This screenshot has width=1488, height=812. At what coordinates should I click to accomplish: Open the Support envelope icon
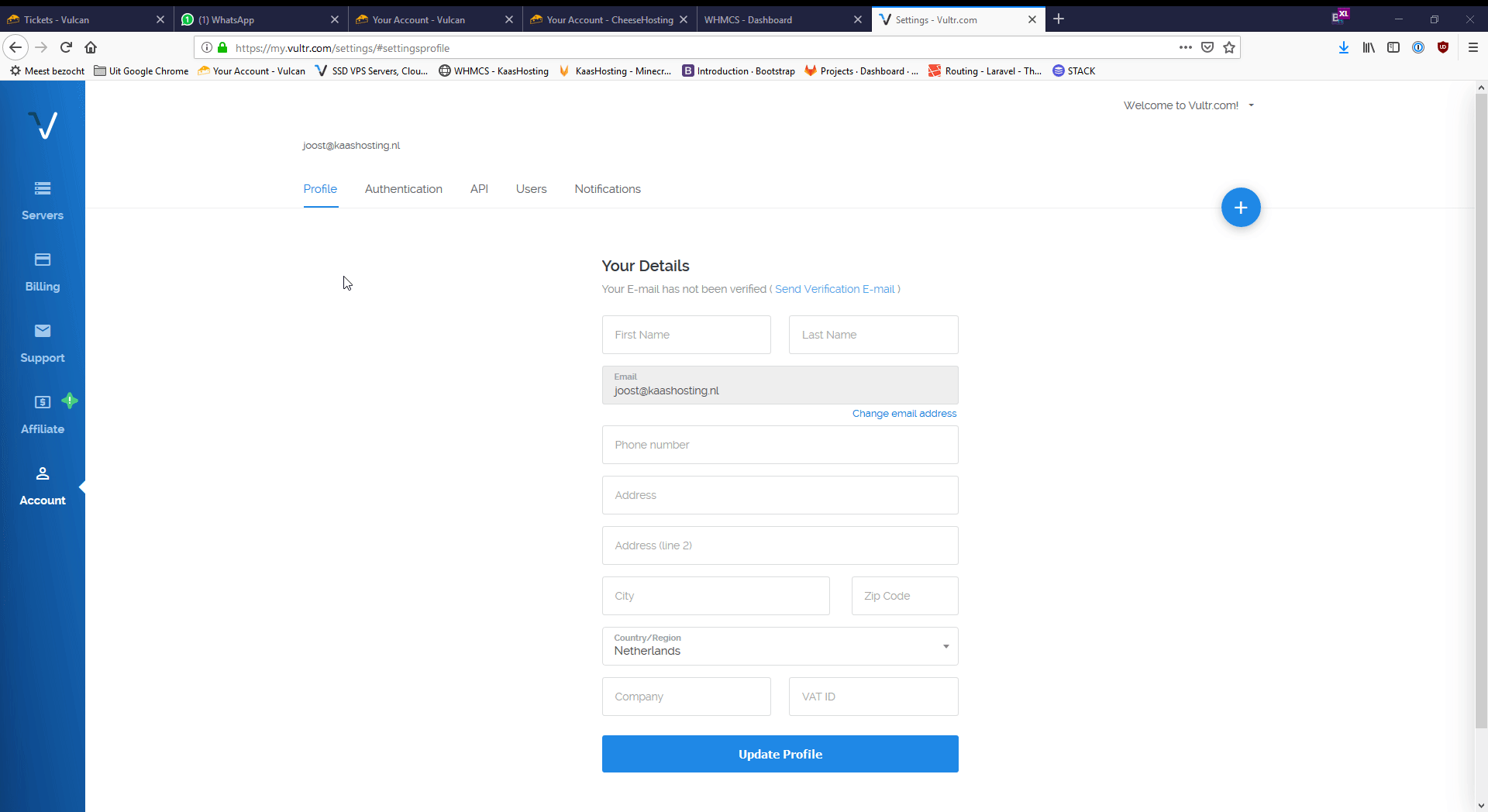(x=43, y=331)
